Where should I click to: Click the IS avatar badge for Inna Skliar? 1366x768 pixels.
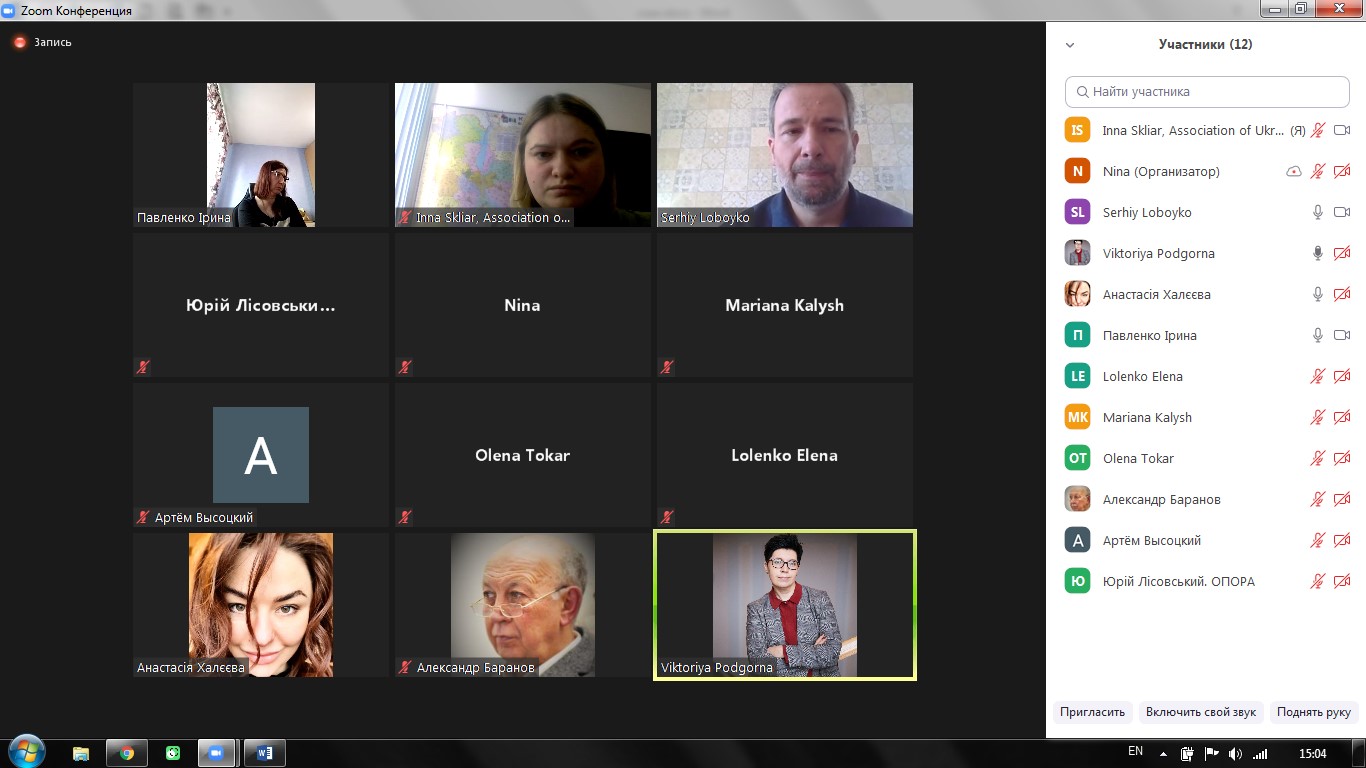[x=1077, y=130]
